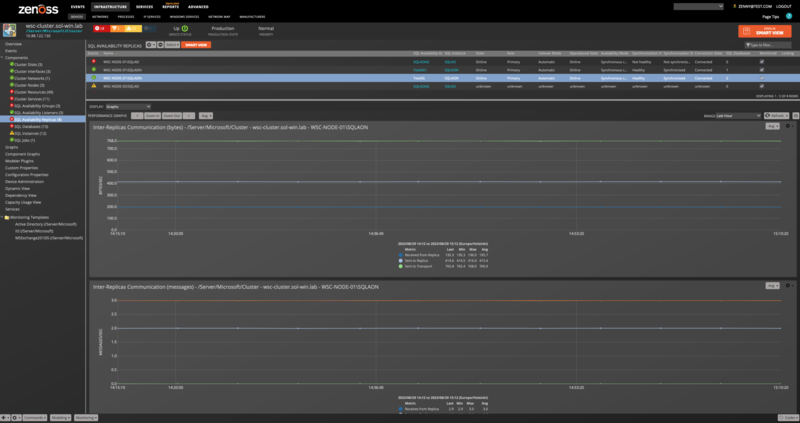
Task: Select SQL Databases in components tree
Action: pyautogui.click(x=31, y=127)
